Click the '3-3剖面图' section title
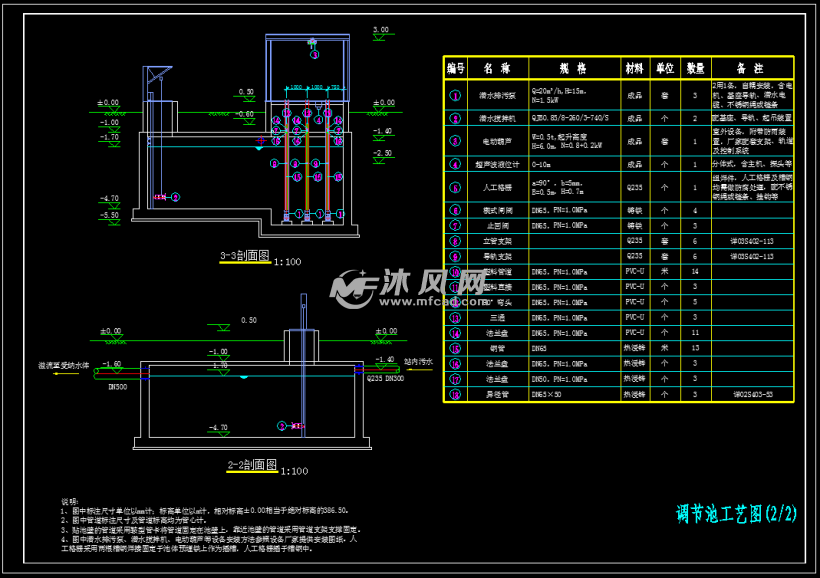Viewport: 820px width, 578px height. 245,256
